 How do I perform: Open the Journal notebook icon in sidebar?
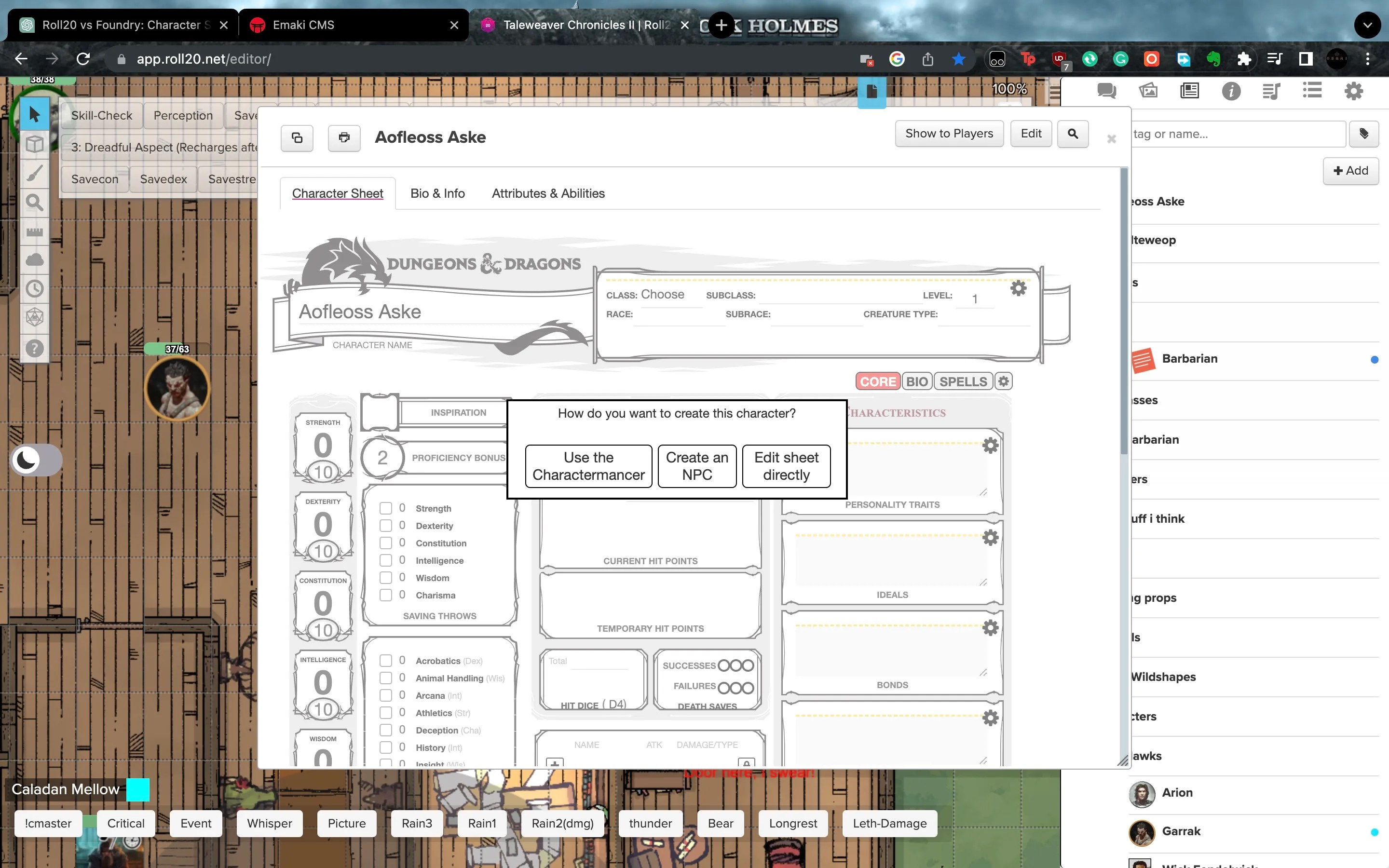point(1190,91)
